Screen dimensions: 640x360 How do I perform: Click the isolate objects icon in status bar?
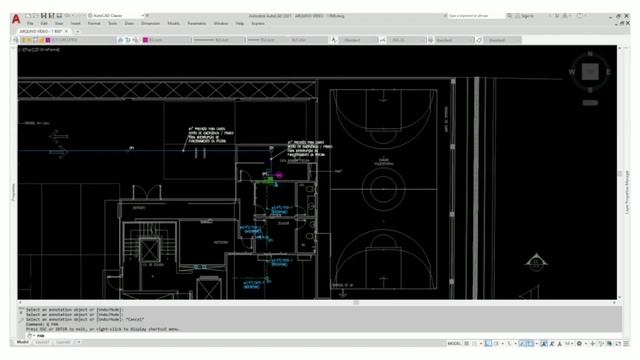click(601, 344)
